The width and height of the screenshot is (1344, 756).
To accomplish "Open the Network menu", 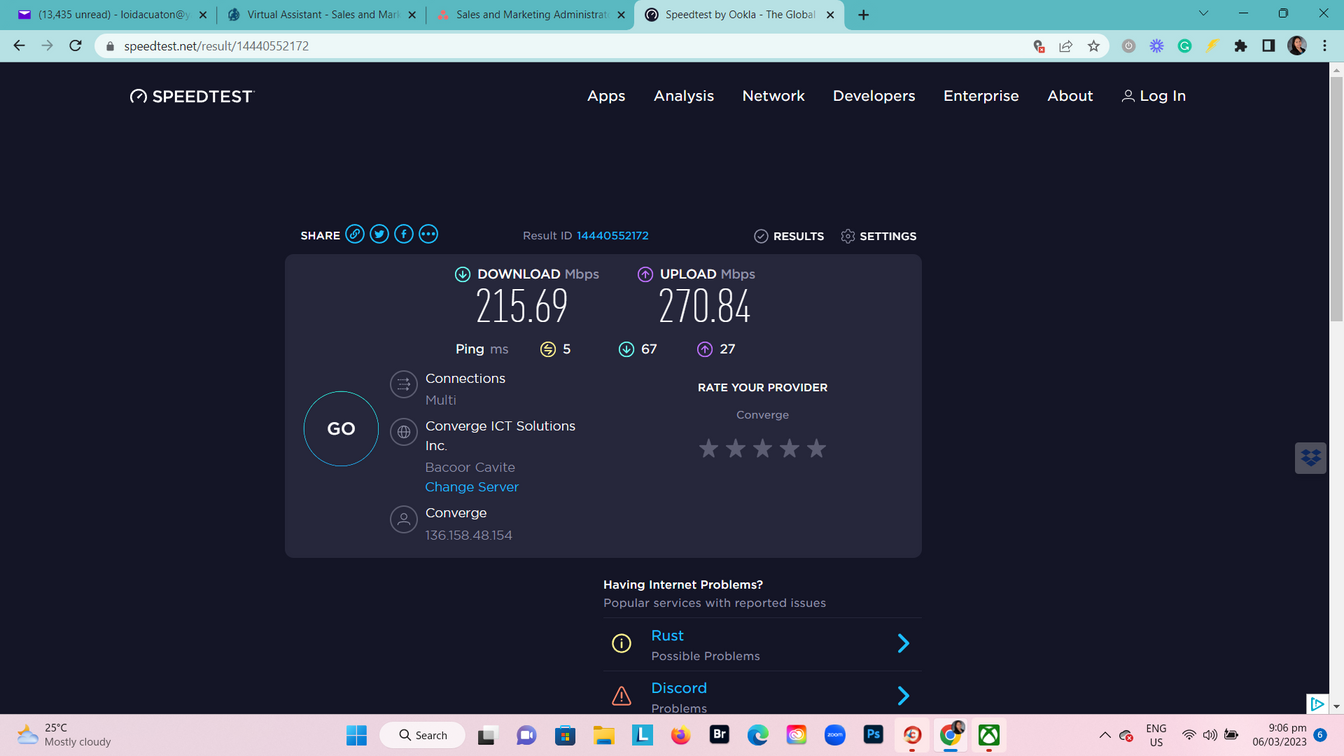I will [x=773, y=96].
